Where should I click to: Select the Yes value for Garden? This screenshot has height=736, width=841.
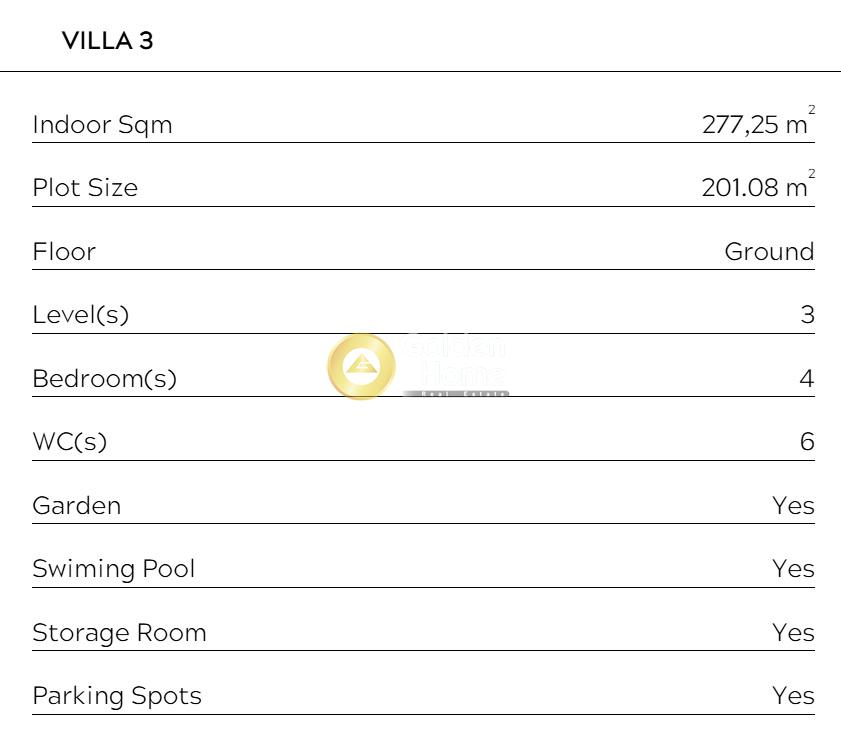point(793,506)
